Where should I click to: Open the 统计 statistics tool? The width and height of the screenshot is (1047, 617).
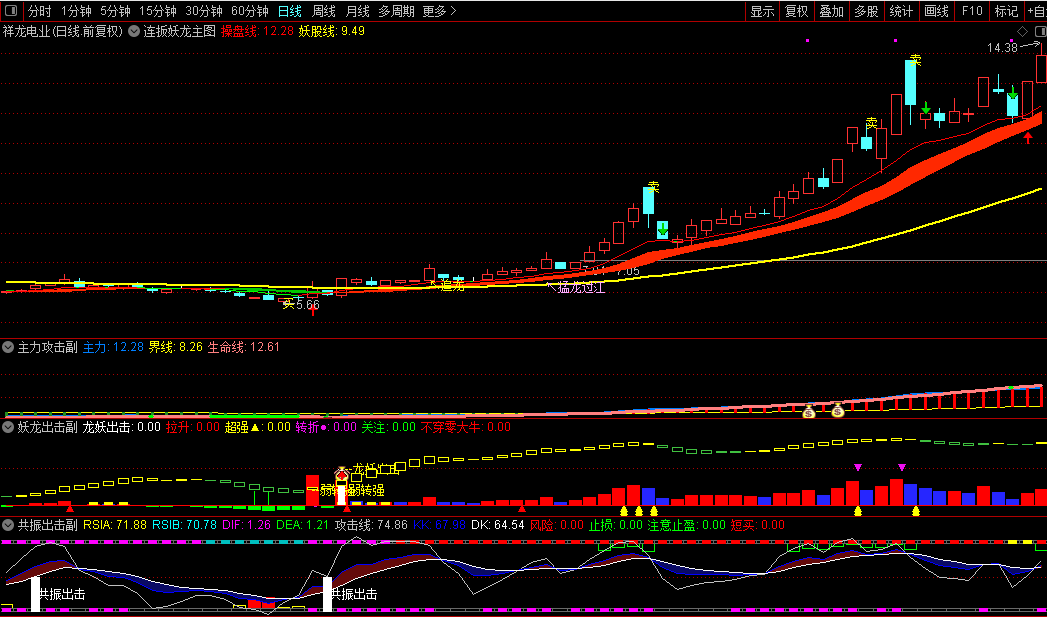coord(901,11)
